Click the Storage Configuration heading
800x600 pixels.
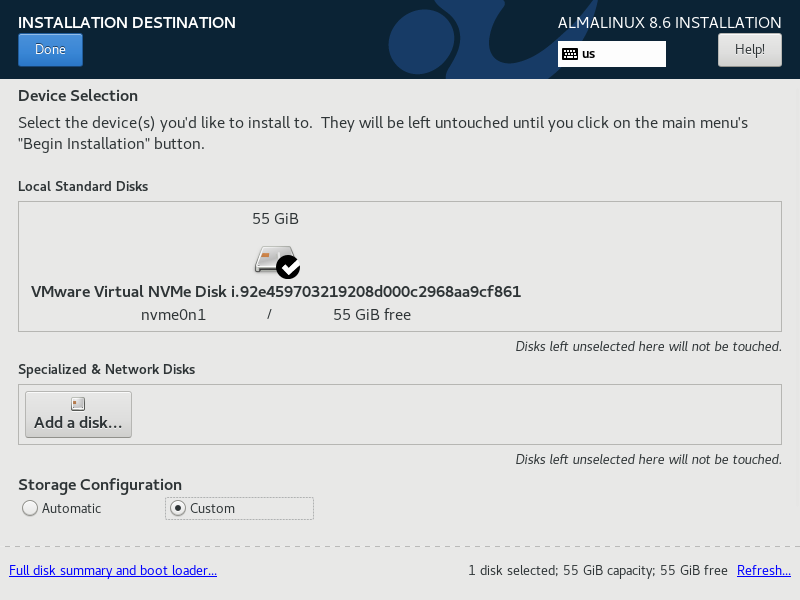(x=100, y=485)
